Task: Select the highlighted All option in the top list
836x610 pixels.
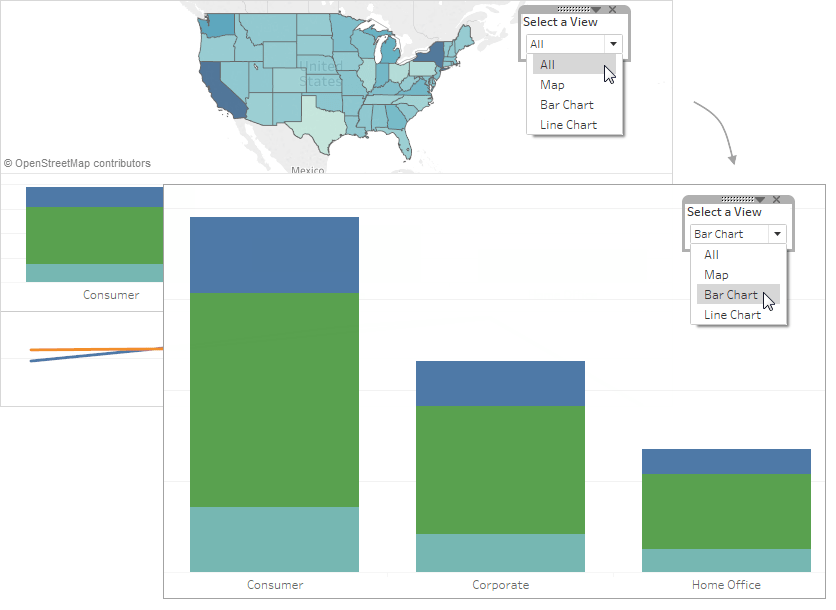Action: (x=547, y=64)
